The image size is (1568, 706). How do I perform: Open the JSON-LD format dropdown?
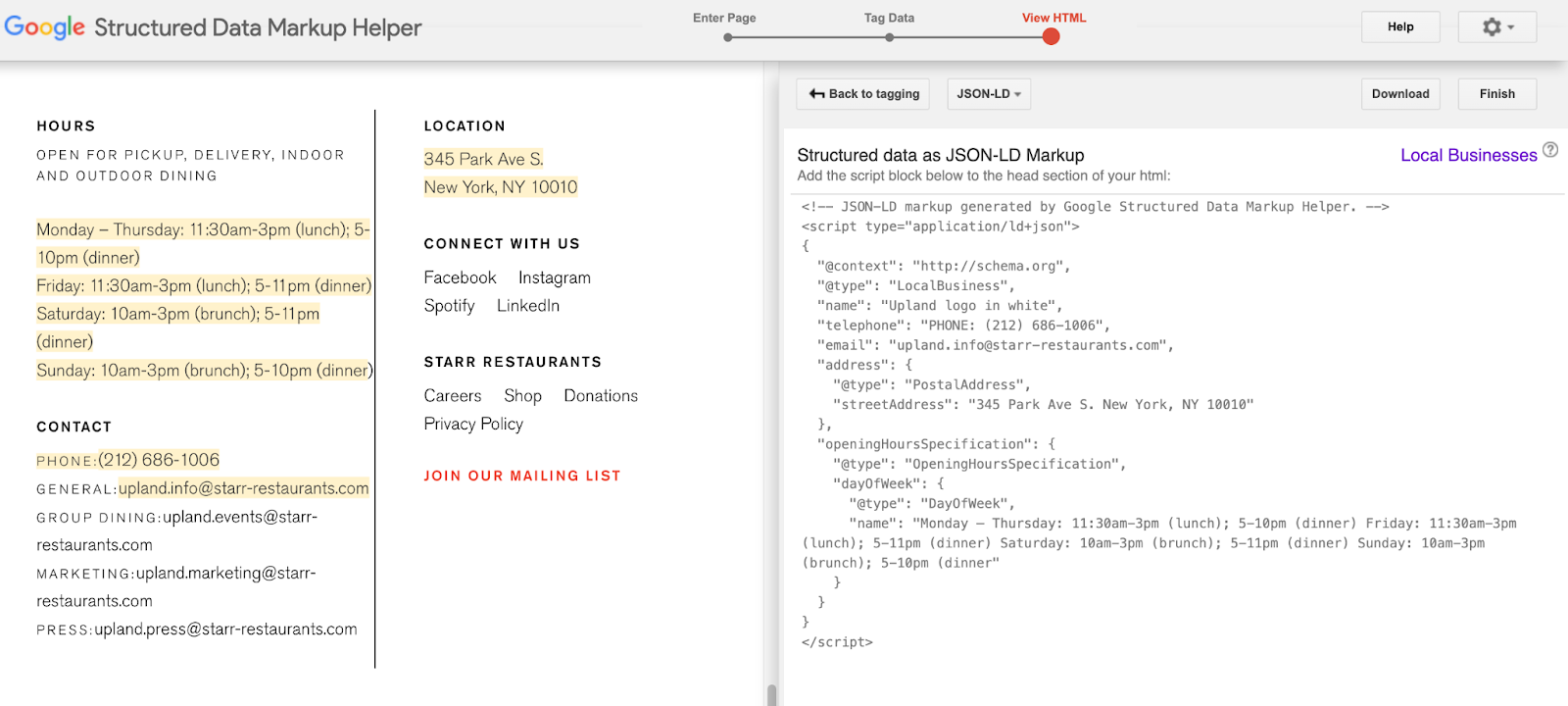989,94
